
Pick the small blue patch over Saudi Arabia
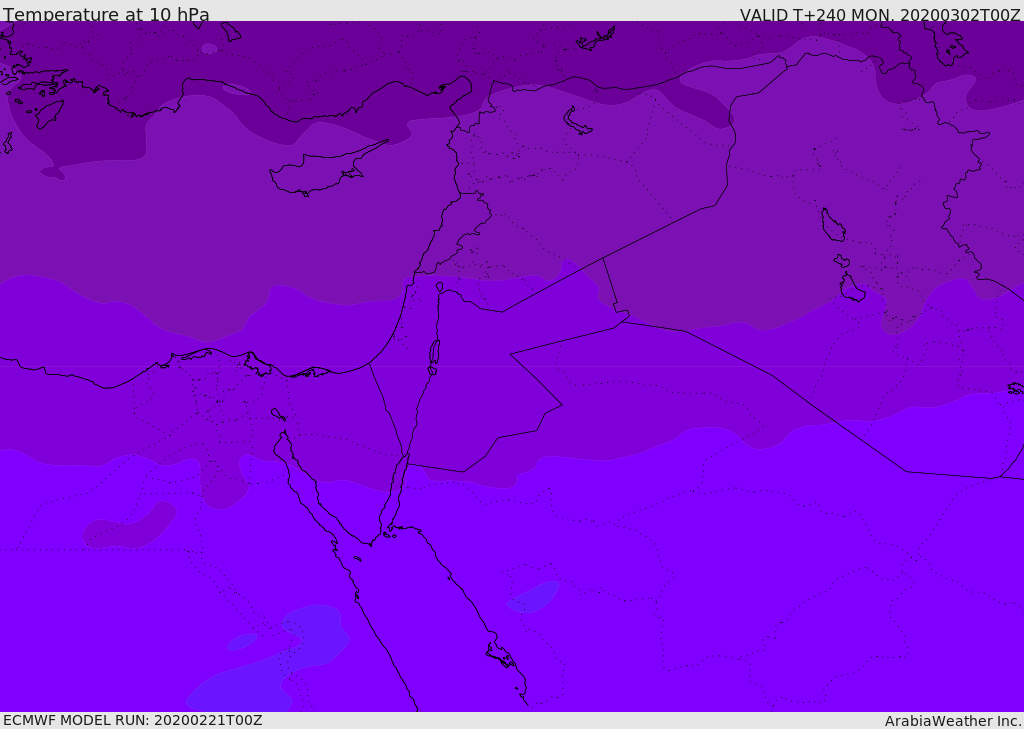pos(533,597)
